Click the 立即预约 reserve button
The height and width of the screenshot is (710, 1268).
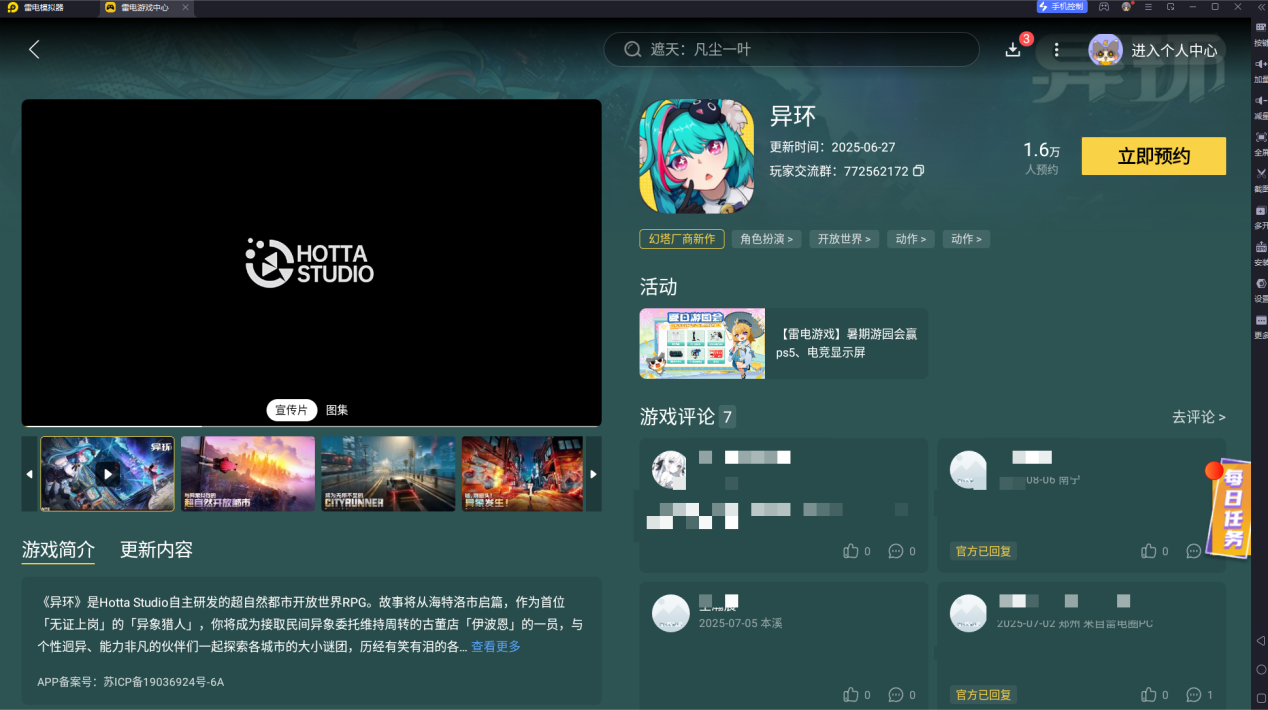pos(1154,156)
